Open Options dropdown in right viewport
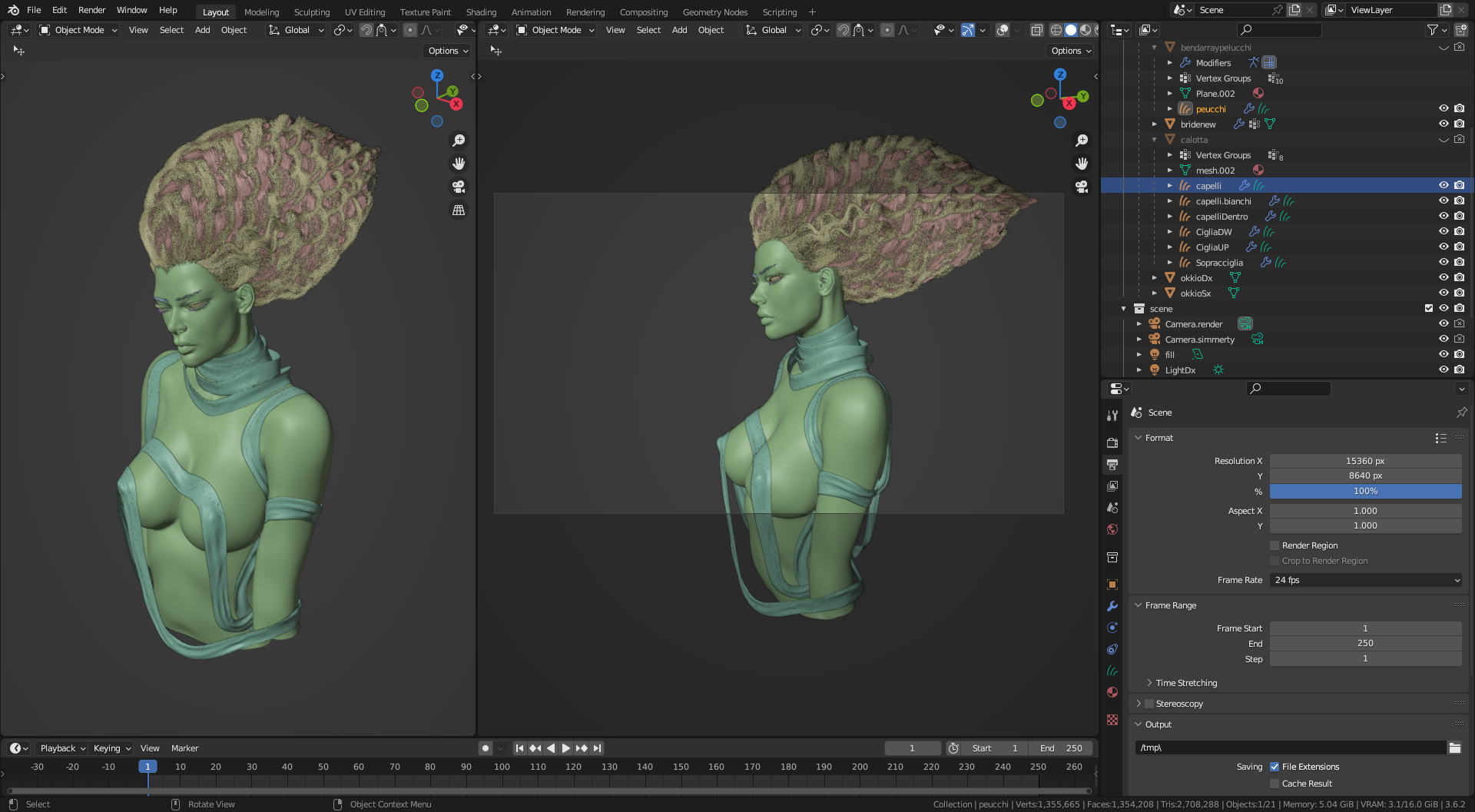 [1071, 51]
